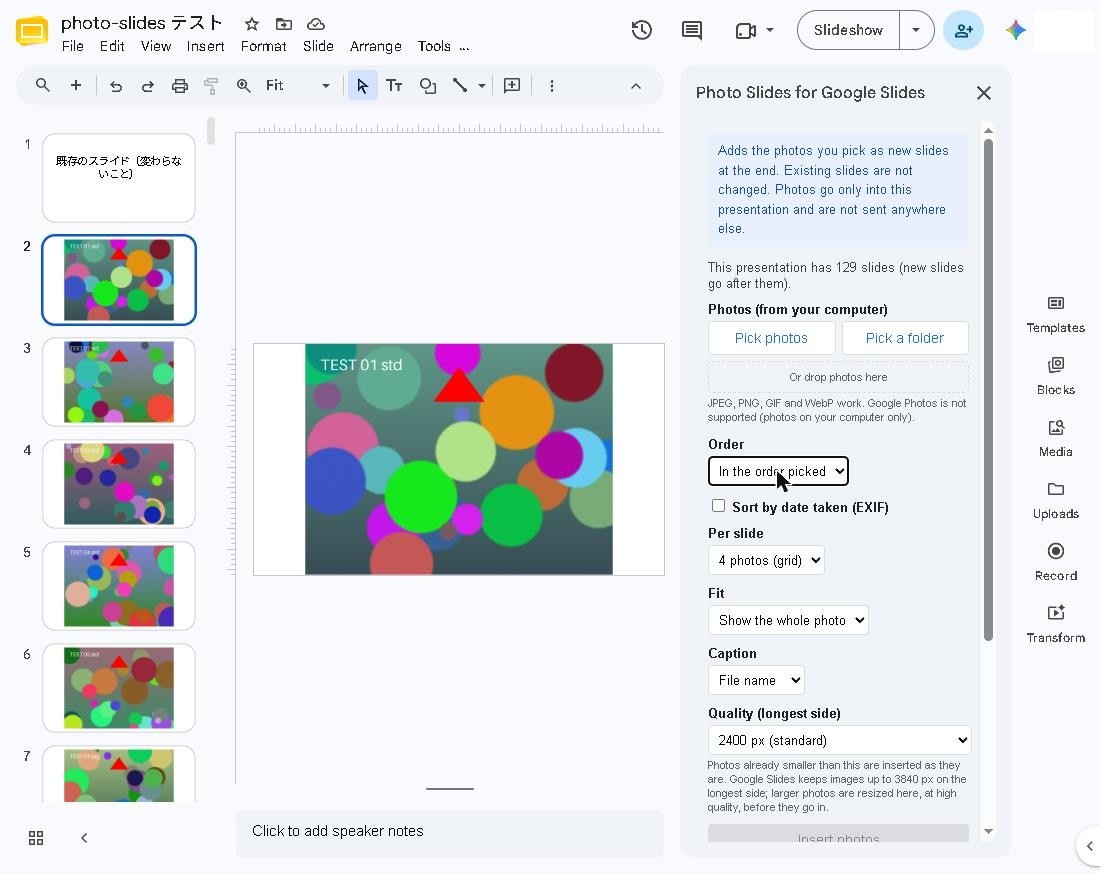
Task: Open the comments history icon
Action: [x=692, y=30]
